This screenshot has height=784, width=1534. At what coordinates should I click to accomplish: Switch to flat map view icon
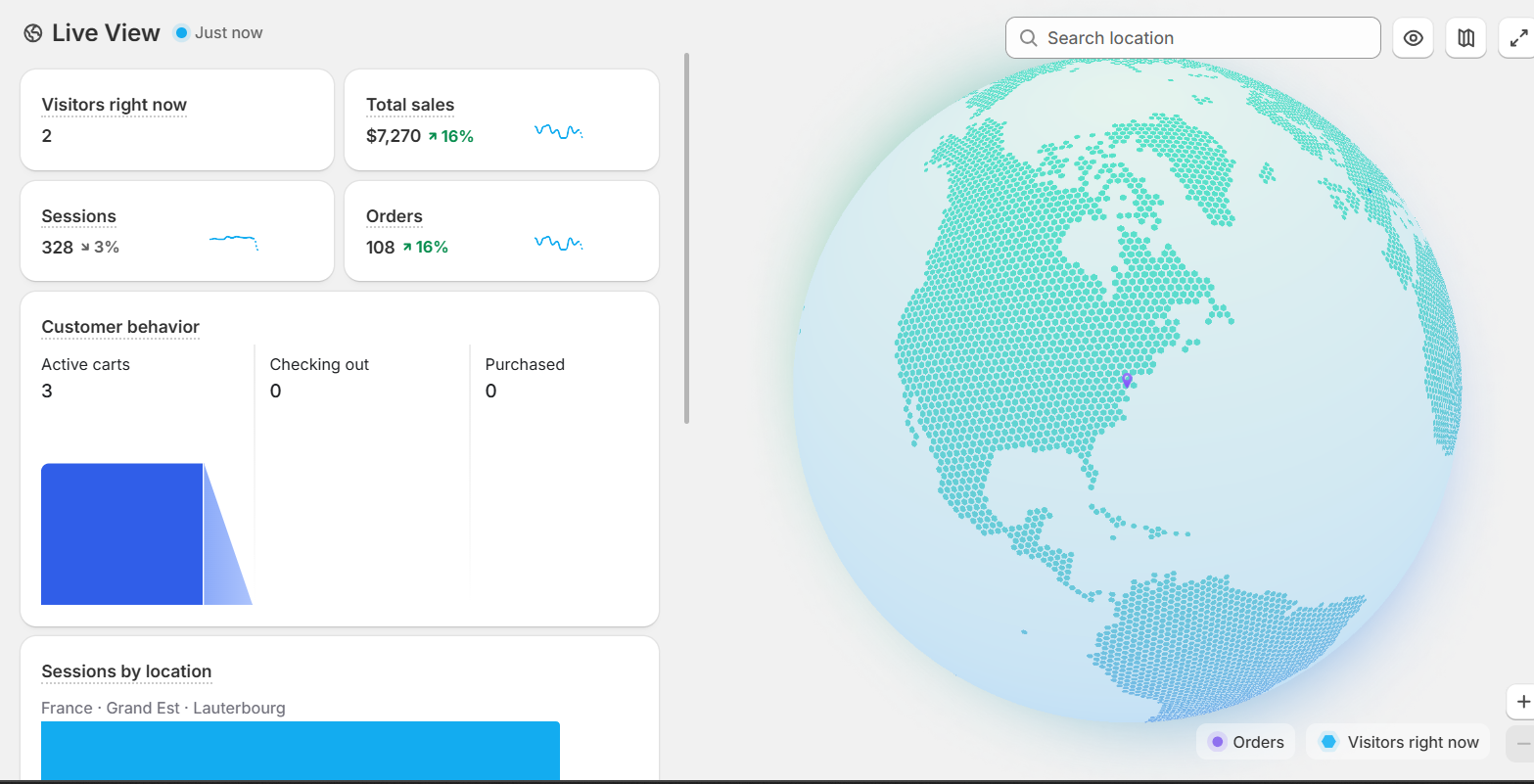click(x=1465, y=38)
